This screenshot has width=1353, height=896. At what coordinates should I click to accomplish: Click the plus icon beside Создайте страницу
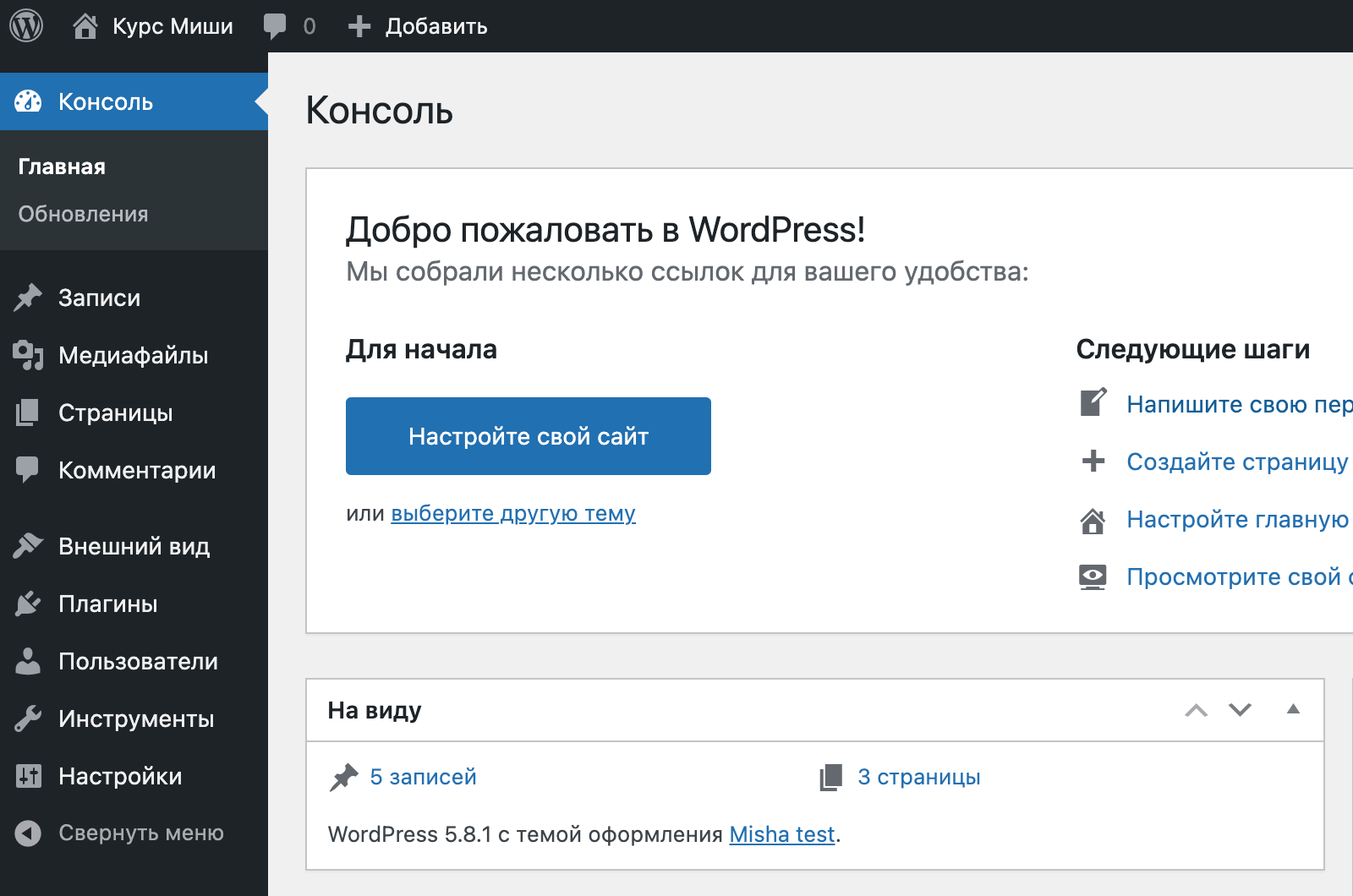[x=1093, y=461]
